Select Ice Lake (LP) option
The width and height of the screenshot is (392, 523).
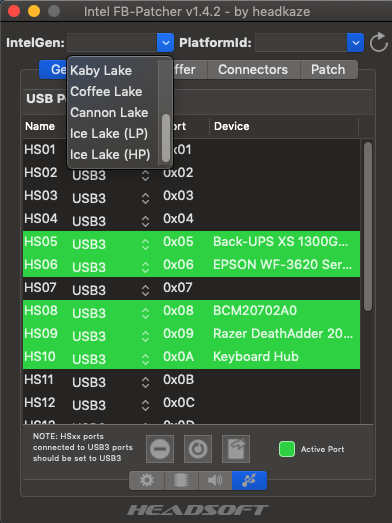point(109,133)
